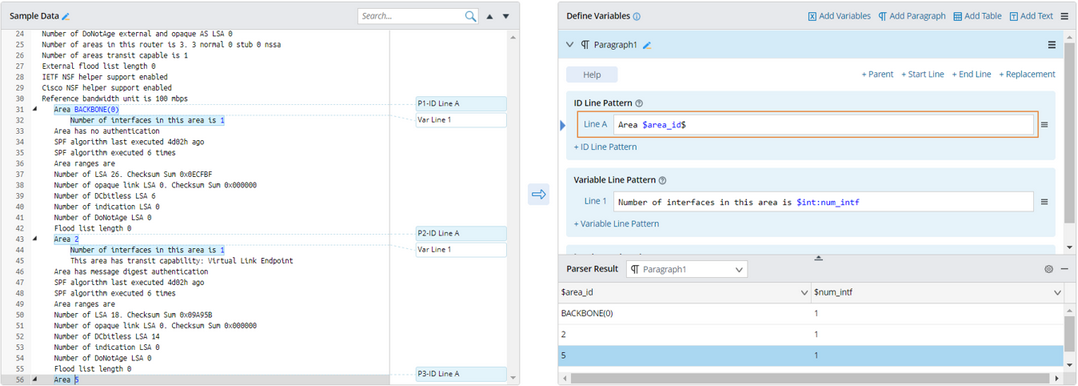This screenshot has width=1078, height=386.
Task: Open Line A pattern options menu icon
Action: pyautogui.click(x=1044, y=125)
